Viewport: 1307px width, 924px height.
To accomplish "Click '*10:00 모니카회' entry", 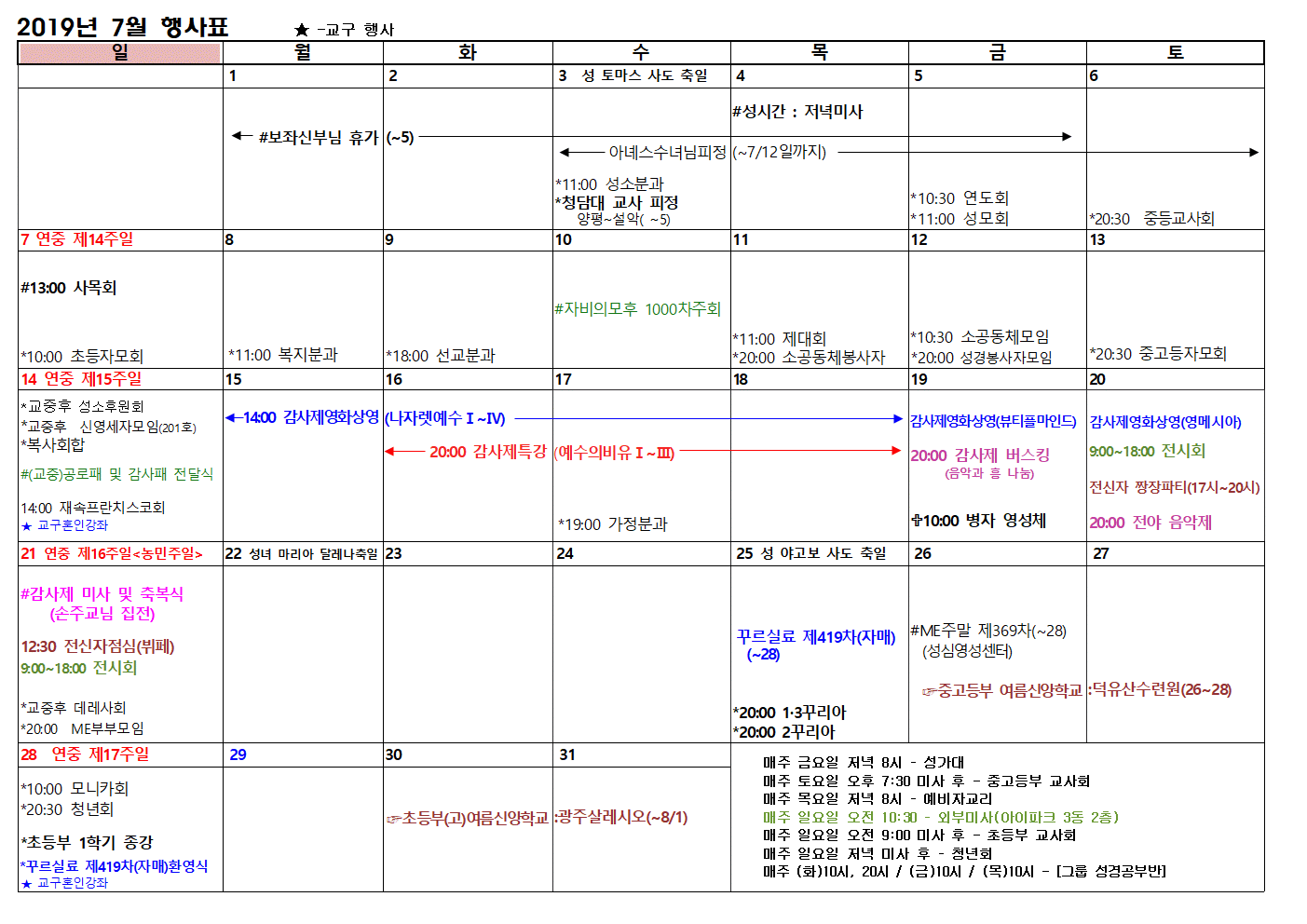I will pyautogui.click(x=75, y=789).
